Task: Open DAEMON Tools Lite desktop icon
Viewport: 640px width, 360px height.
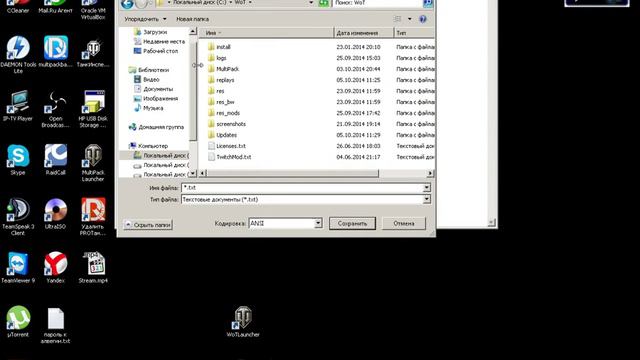Action: point(18,54)
